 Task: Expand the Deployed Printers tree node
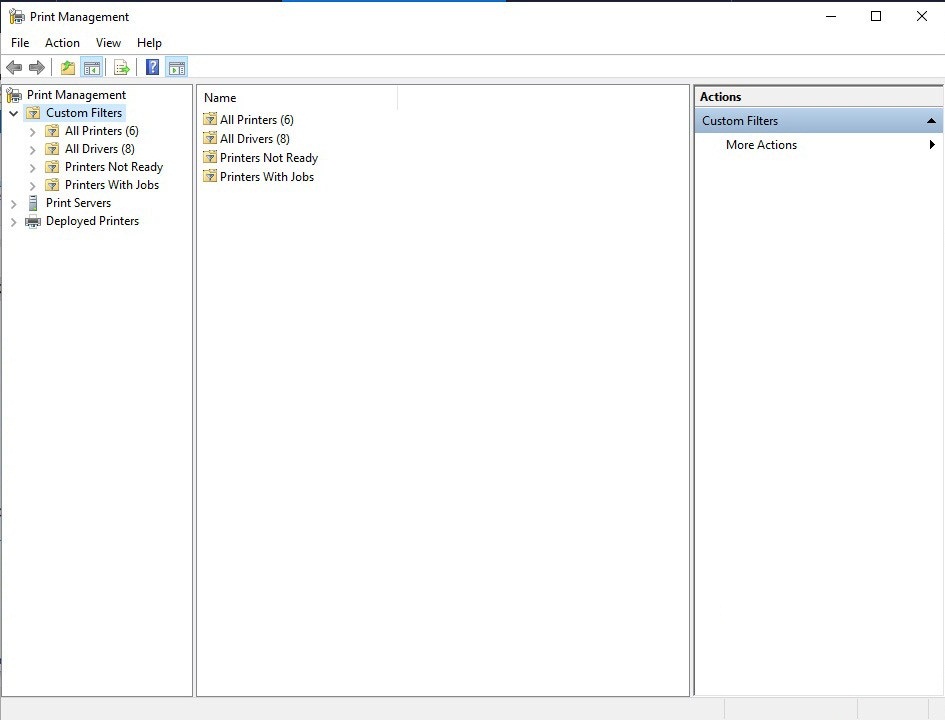coord(14,221)
